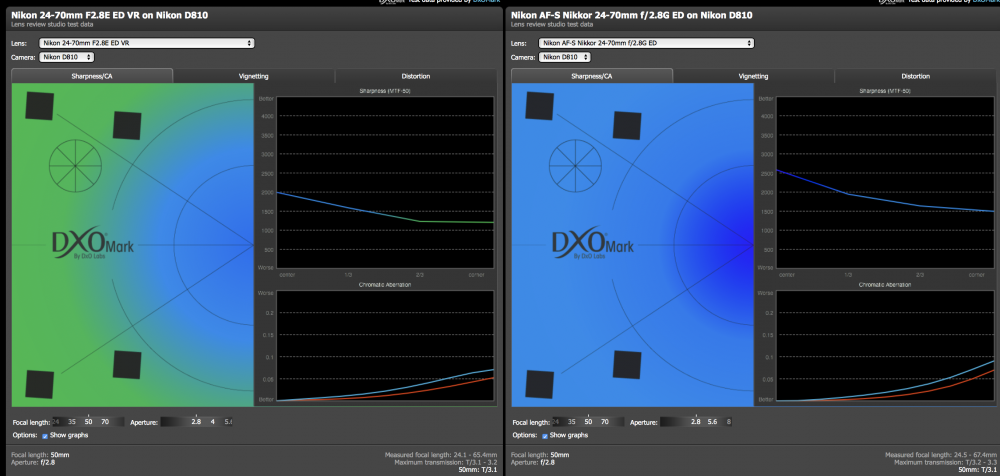Screen dimensions: 1000x476
Task: Click '50mm: T/3.1' value in the F2.8E ED VR panel
Action: click(x=478, y=470)
